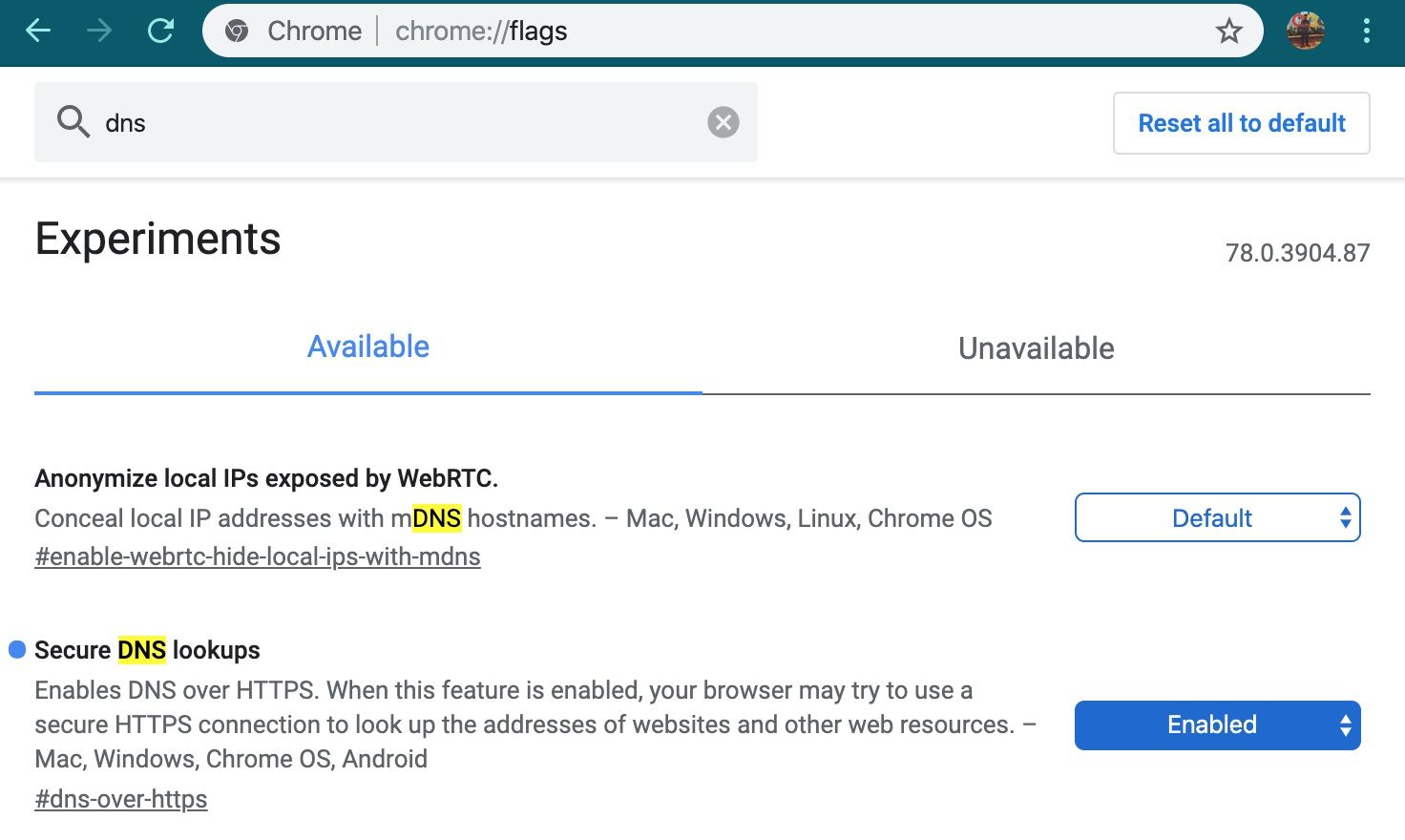
Task: Open #enable-webrtc-hide-local-ips-with-mdns link
Action: [x=258, y=556]
